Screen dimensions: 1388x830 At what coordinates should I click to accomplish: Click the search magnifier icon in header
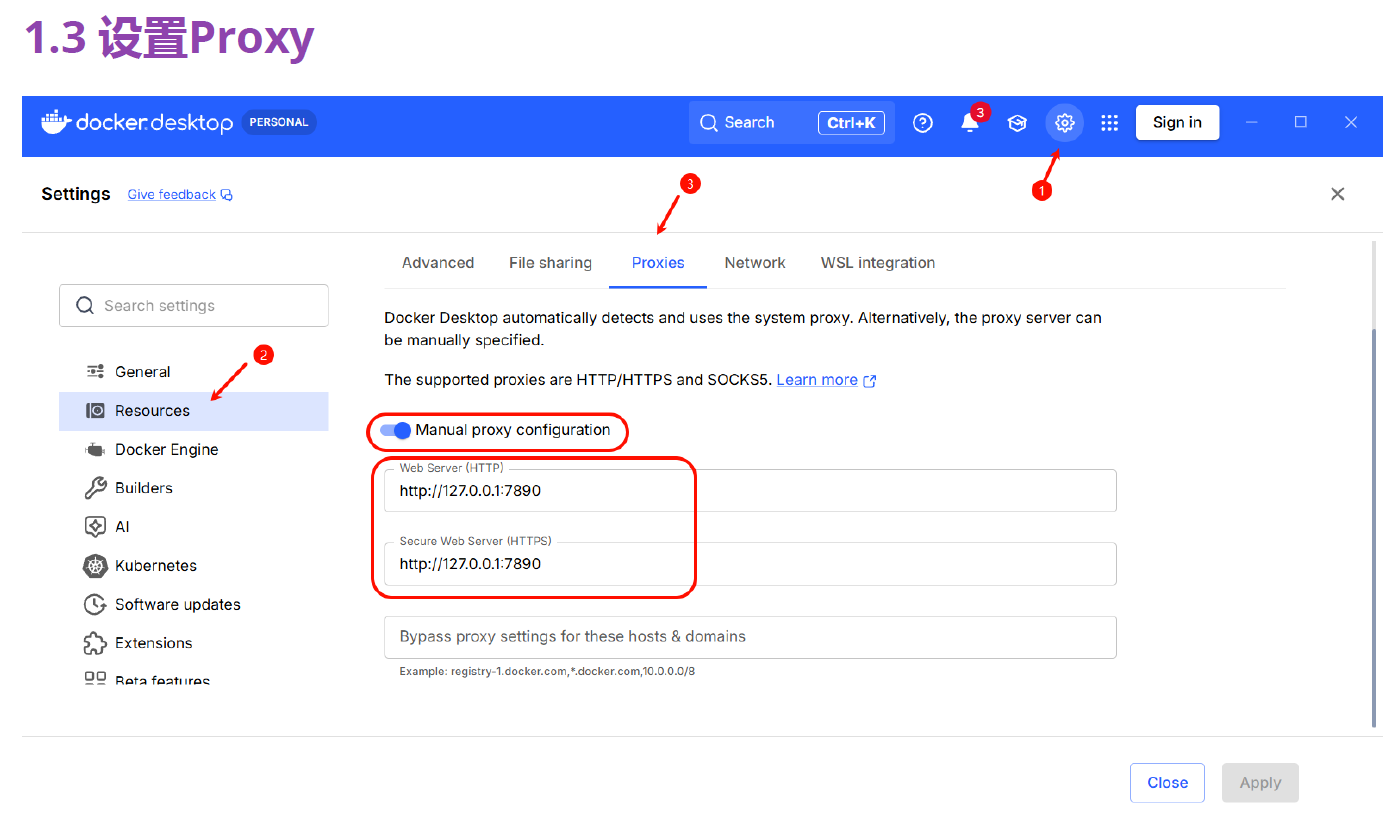[709, 123]
